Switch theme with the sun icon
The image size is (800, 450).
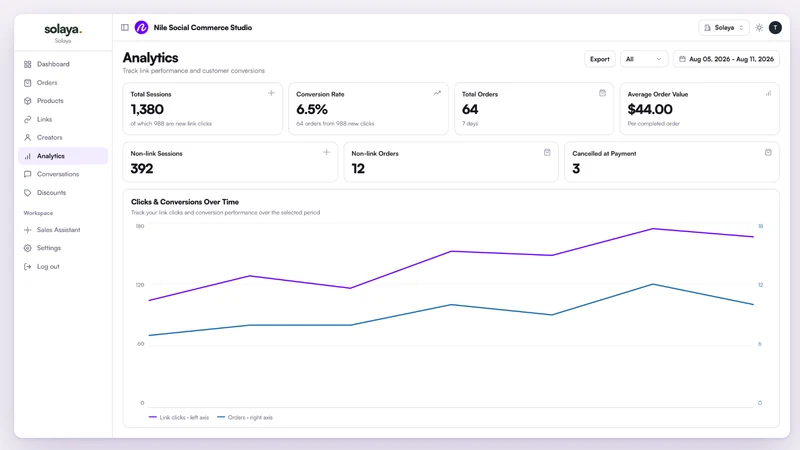(759, 28)
